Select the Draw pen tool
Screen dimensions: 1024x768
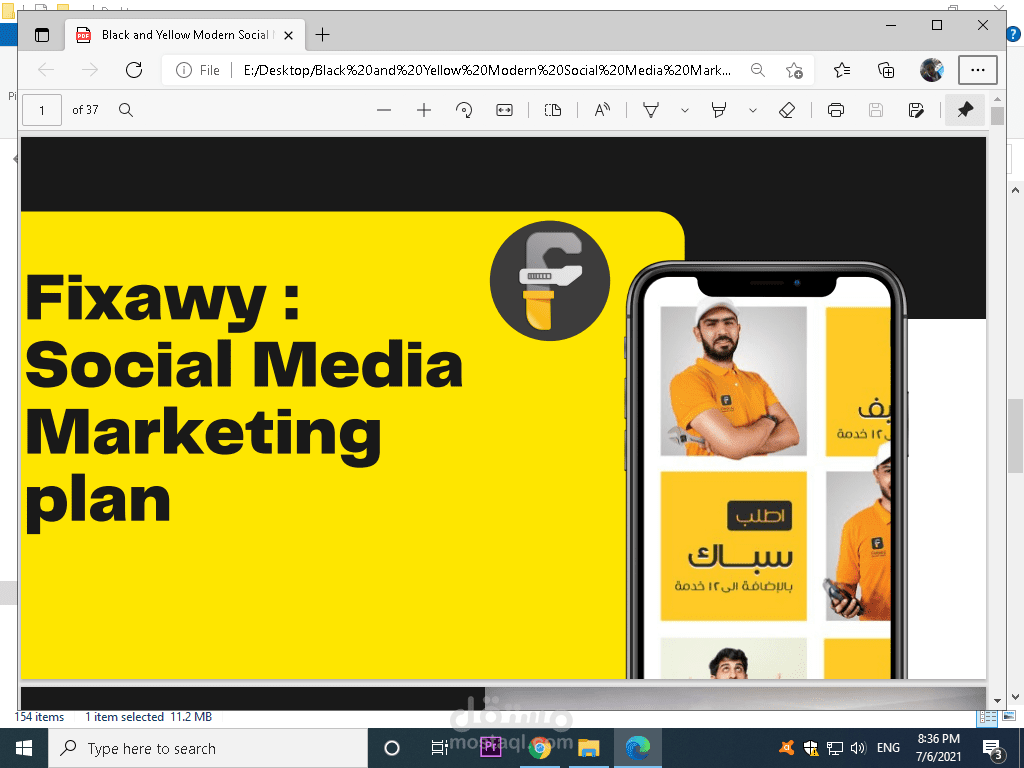click(651, 110)
